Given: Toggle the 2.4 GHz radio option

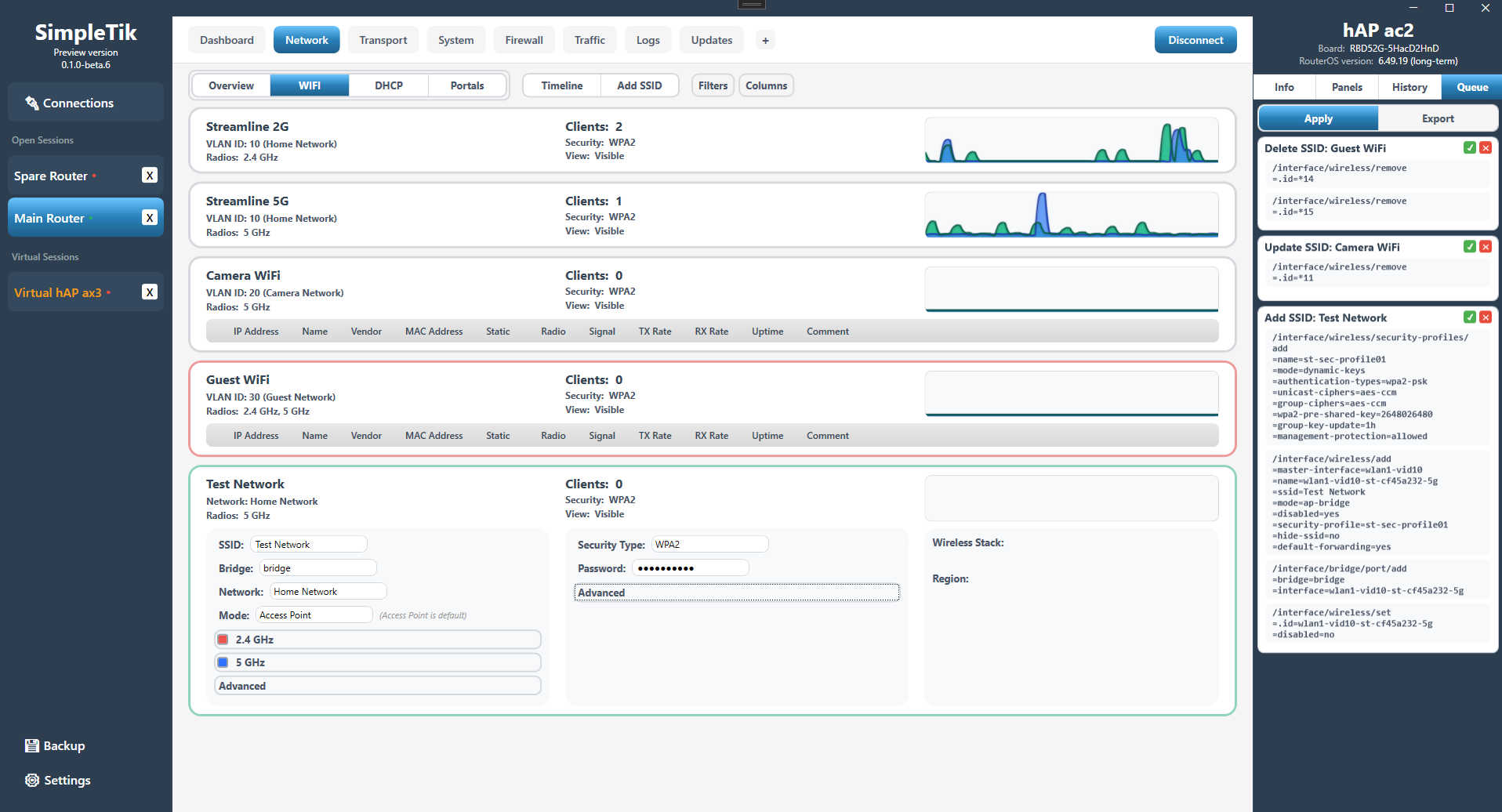Looking at the screenshot, I should pyautogui.click(x=378, y=640).
